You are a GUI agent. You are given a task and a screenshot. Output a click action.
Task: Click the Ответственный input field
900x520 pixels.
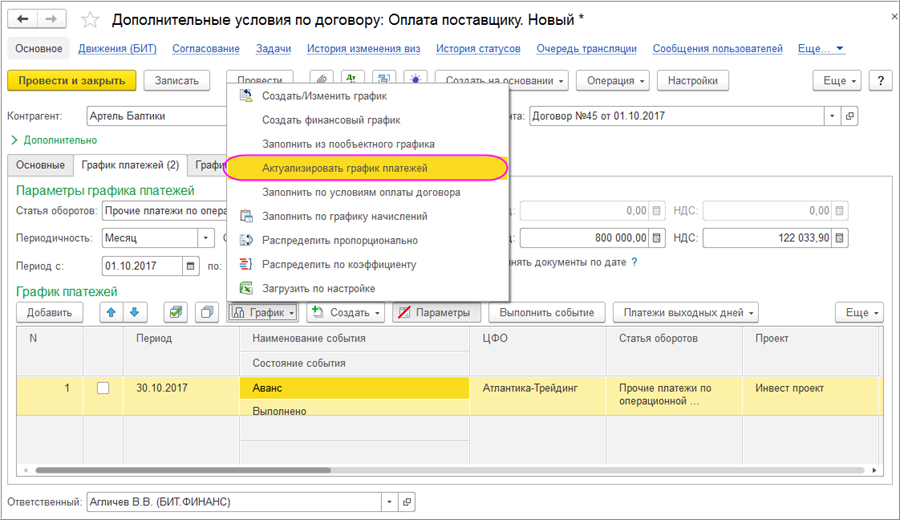click(232, 501)
